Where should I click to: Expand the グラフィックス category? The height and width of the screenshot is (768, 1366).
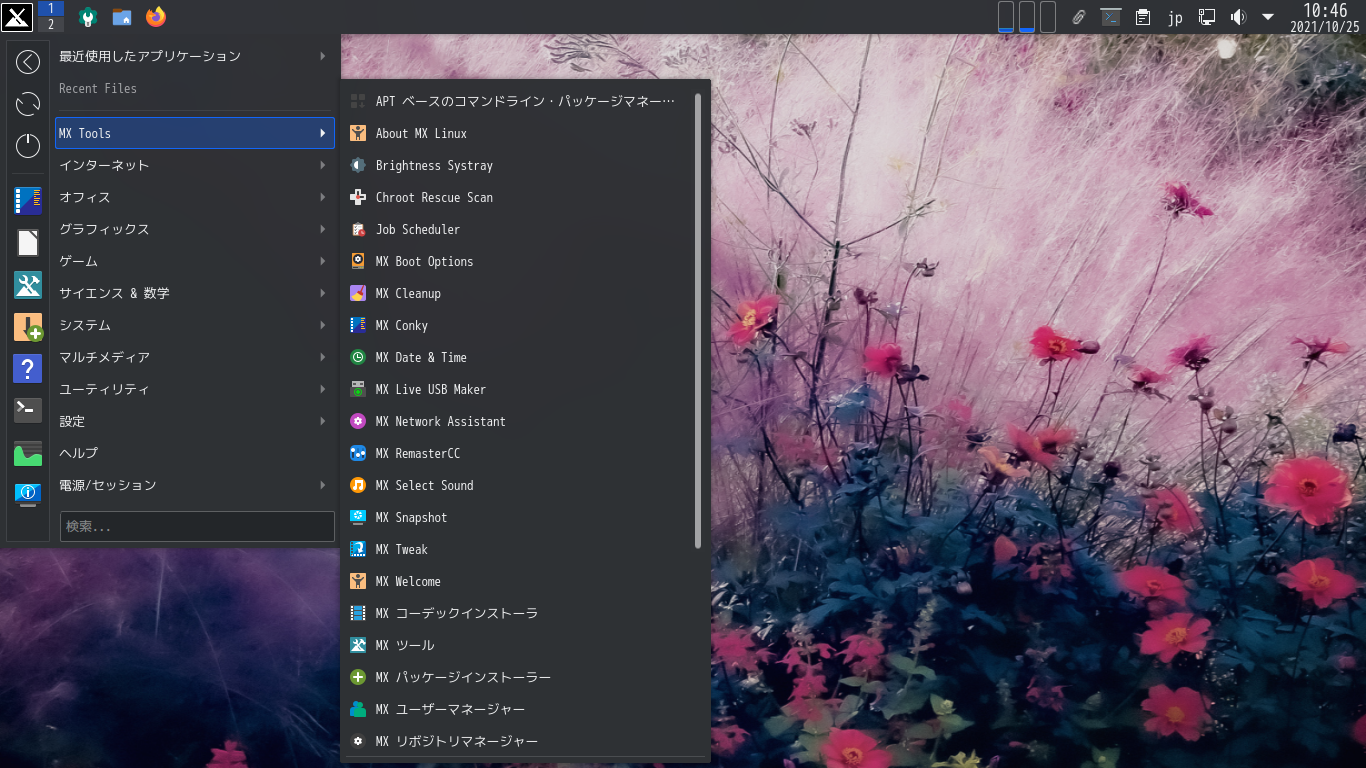(x=195, y=229)
